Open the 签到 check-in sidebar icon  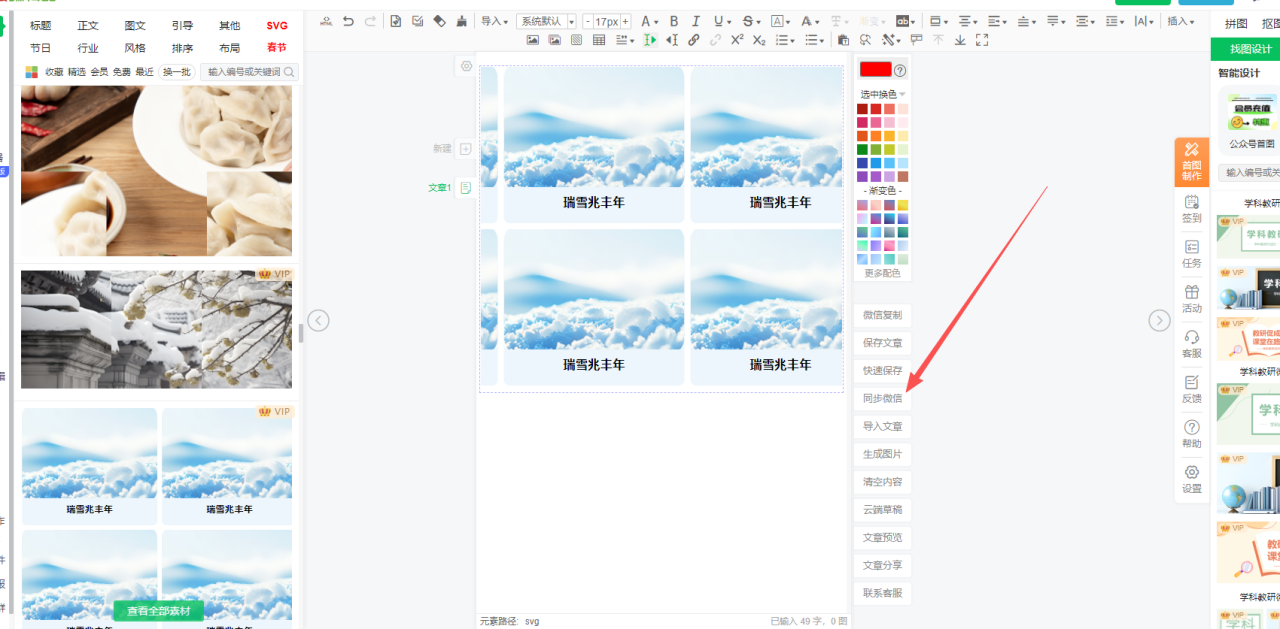1191,208
